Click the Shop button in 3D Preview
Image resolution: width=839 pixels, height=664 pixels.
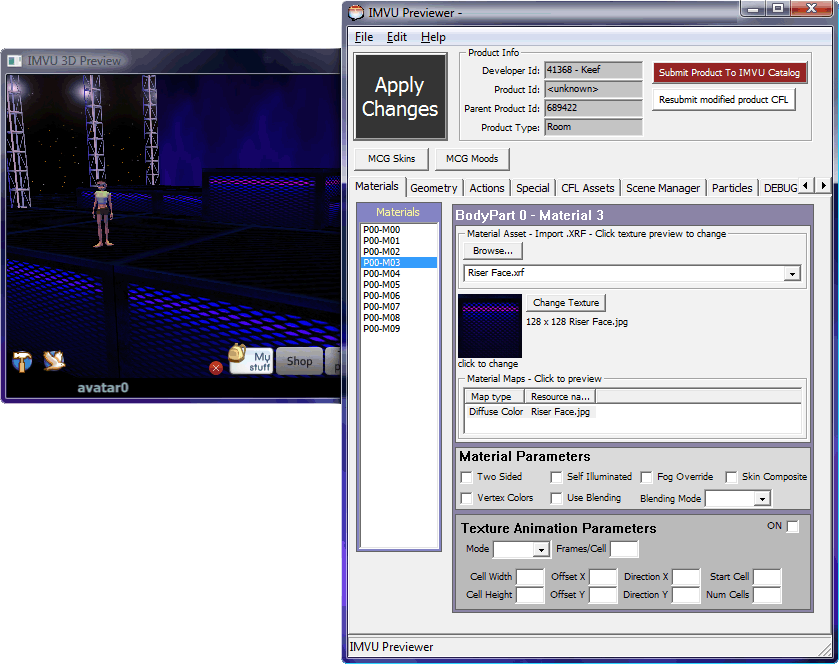coord(299,361)
